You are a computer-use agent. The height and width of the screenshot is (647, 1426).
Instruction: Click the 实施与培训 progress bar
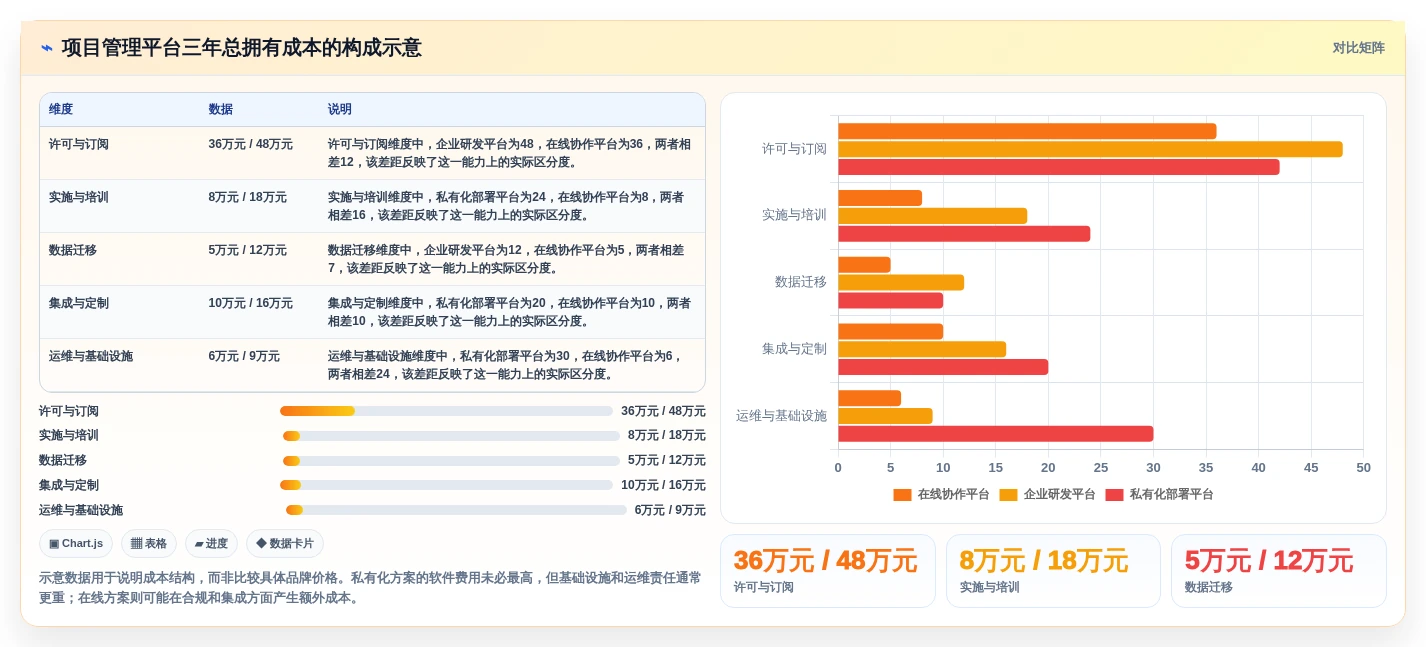click(451, 436)
